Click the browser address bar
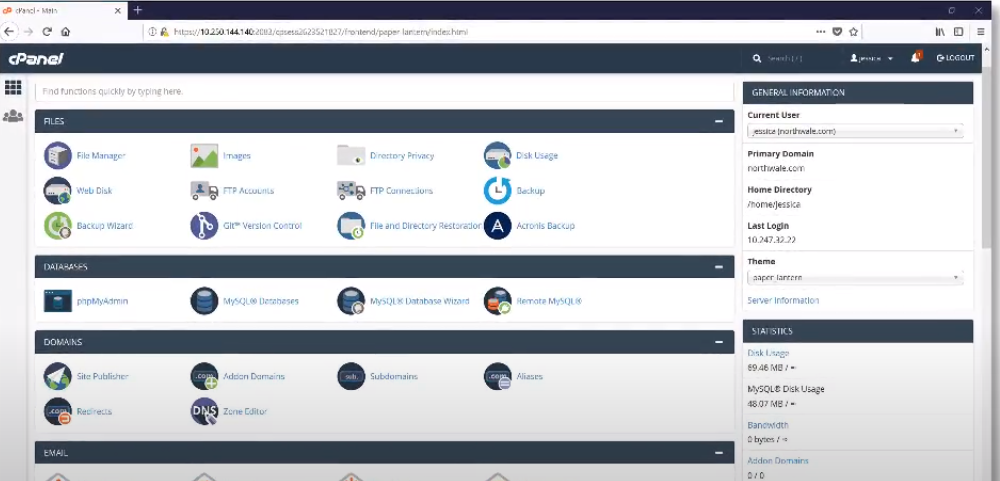The image size is (1000, 481). click(478, 31)
